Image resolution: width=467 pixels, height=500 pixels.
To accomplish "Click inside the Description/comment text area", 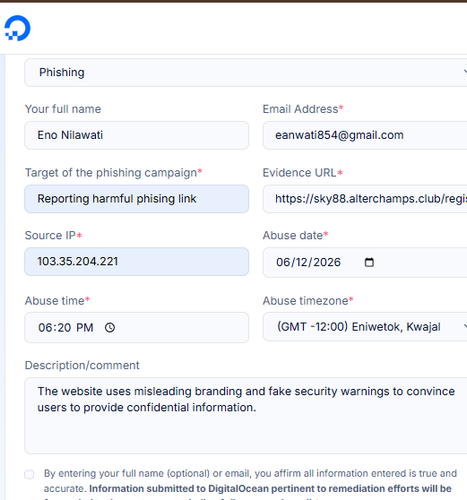I will 246,416.
